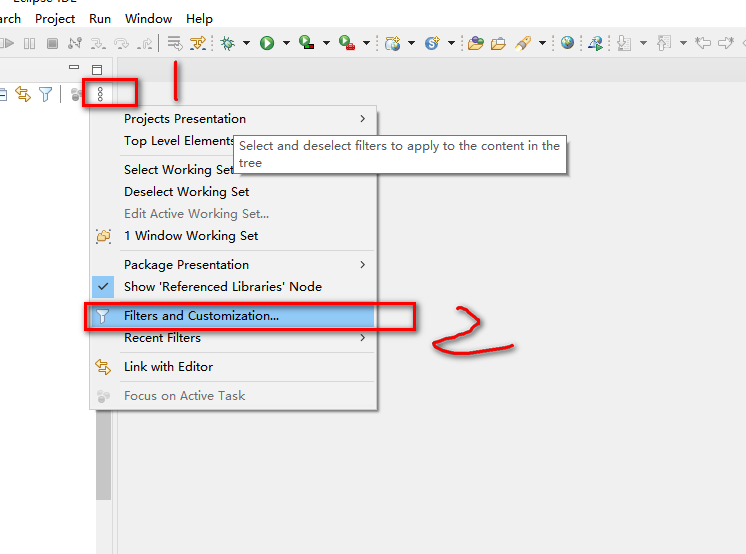
Task: Click the Disconnect debug icon
Action: point(75,43)
